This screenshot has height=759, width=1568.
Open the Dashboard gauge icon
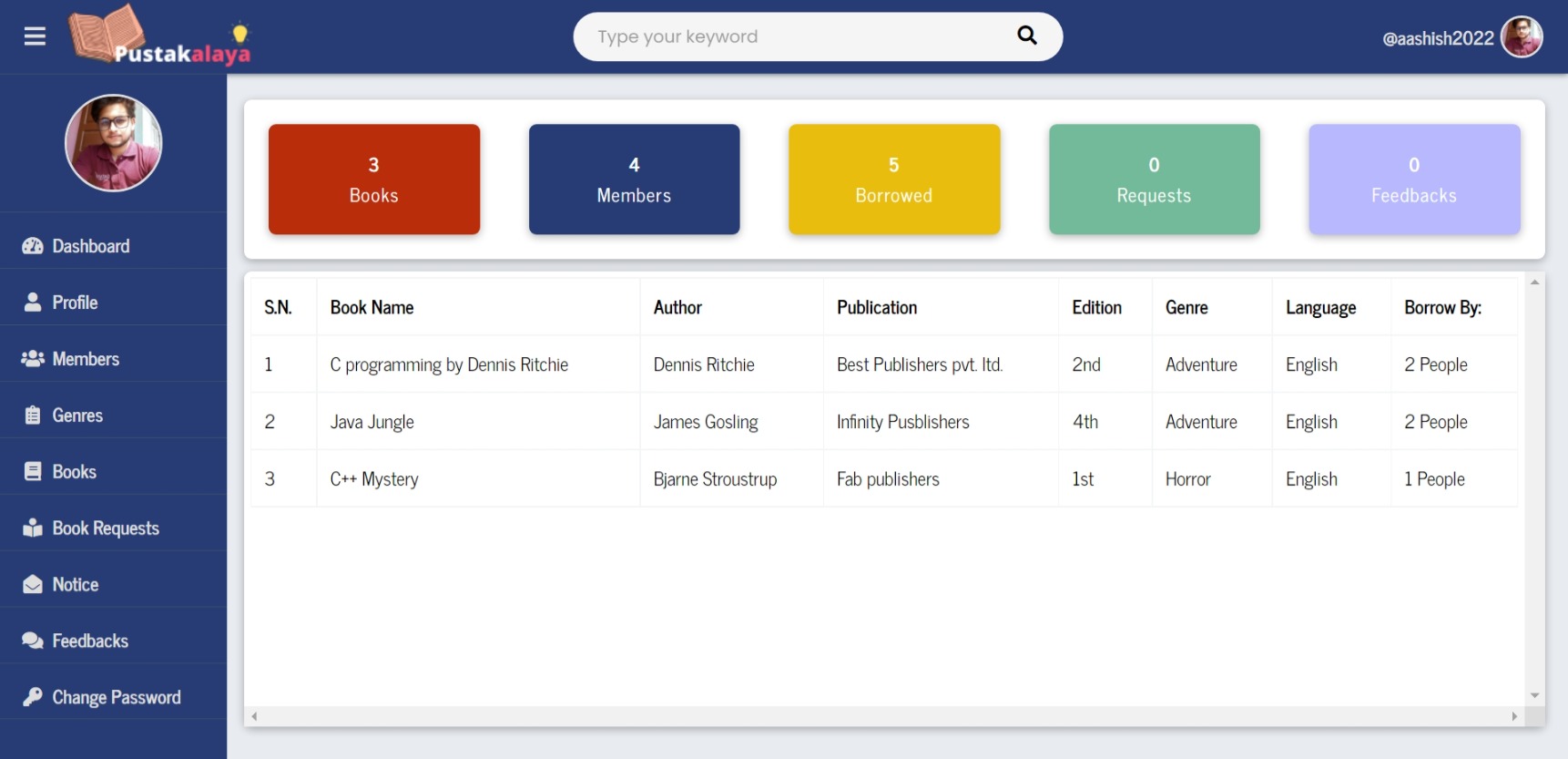[33, 246]
